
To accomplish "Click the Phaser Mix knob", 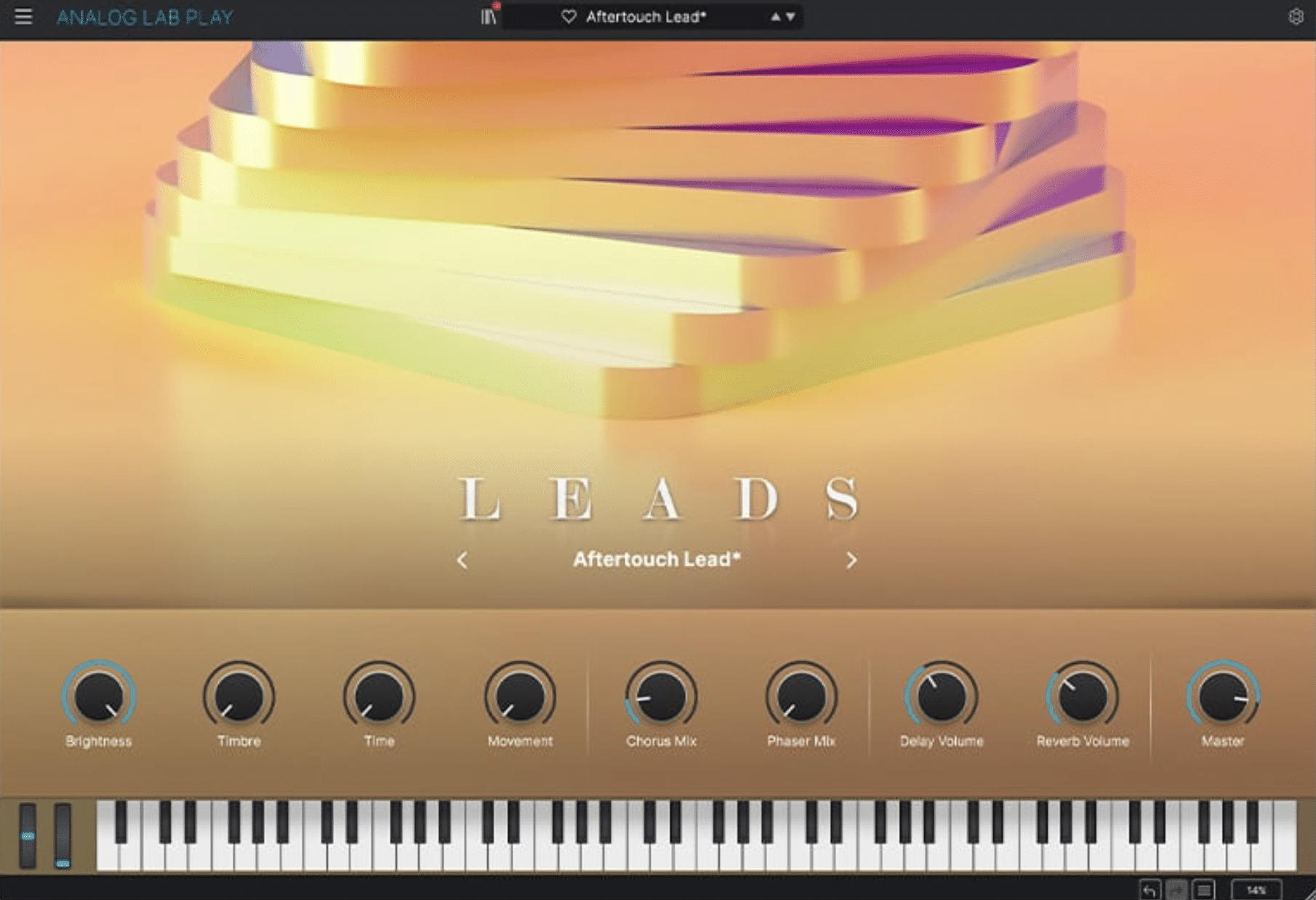I will click(801, 696).
